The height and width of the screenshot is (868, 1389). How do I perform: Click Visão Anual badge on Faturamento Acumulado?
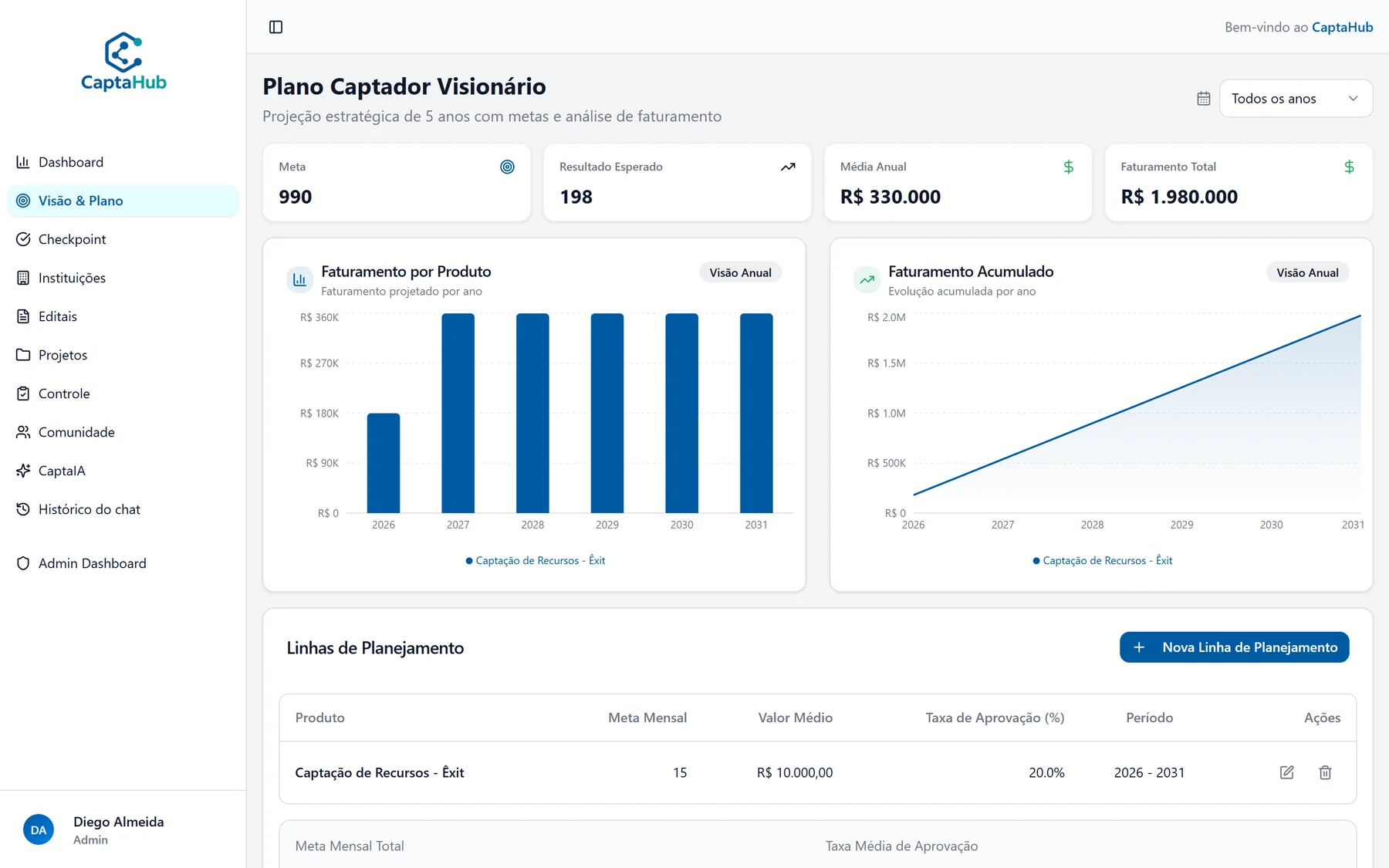click(1307, 272)
